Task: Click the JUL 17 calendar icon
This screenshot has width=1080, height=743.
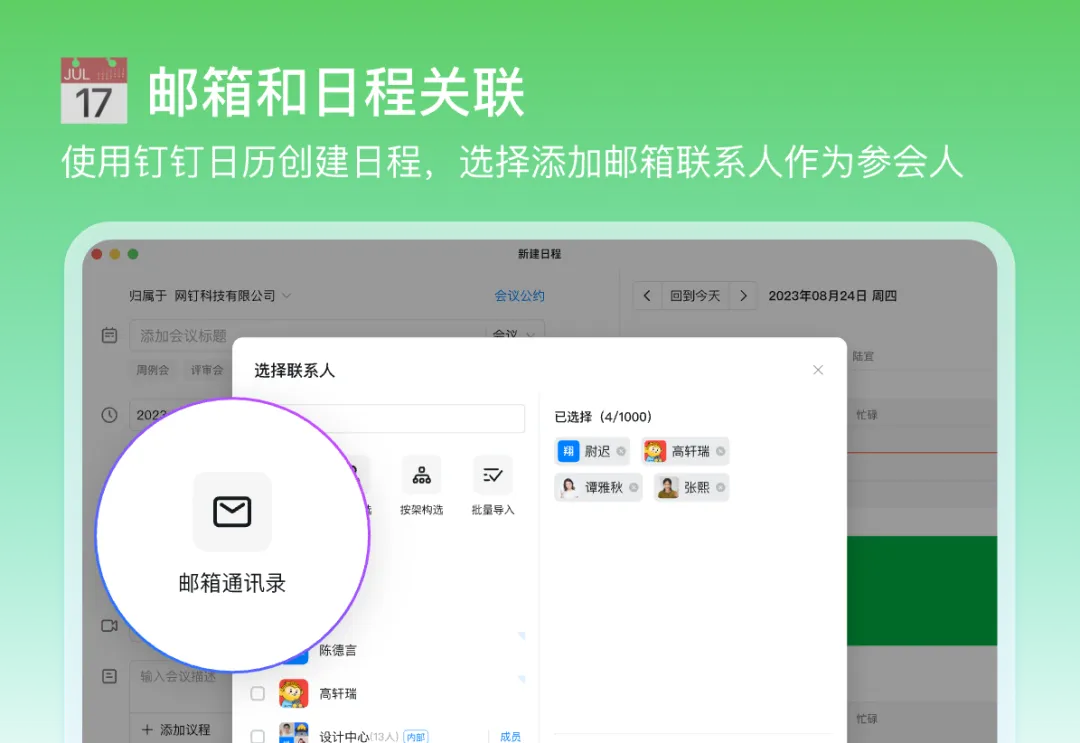Action: 94,90
